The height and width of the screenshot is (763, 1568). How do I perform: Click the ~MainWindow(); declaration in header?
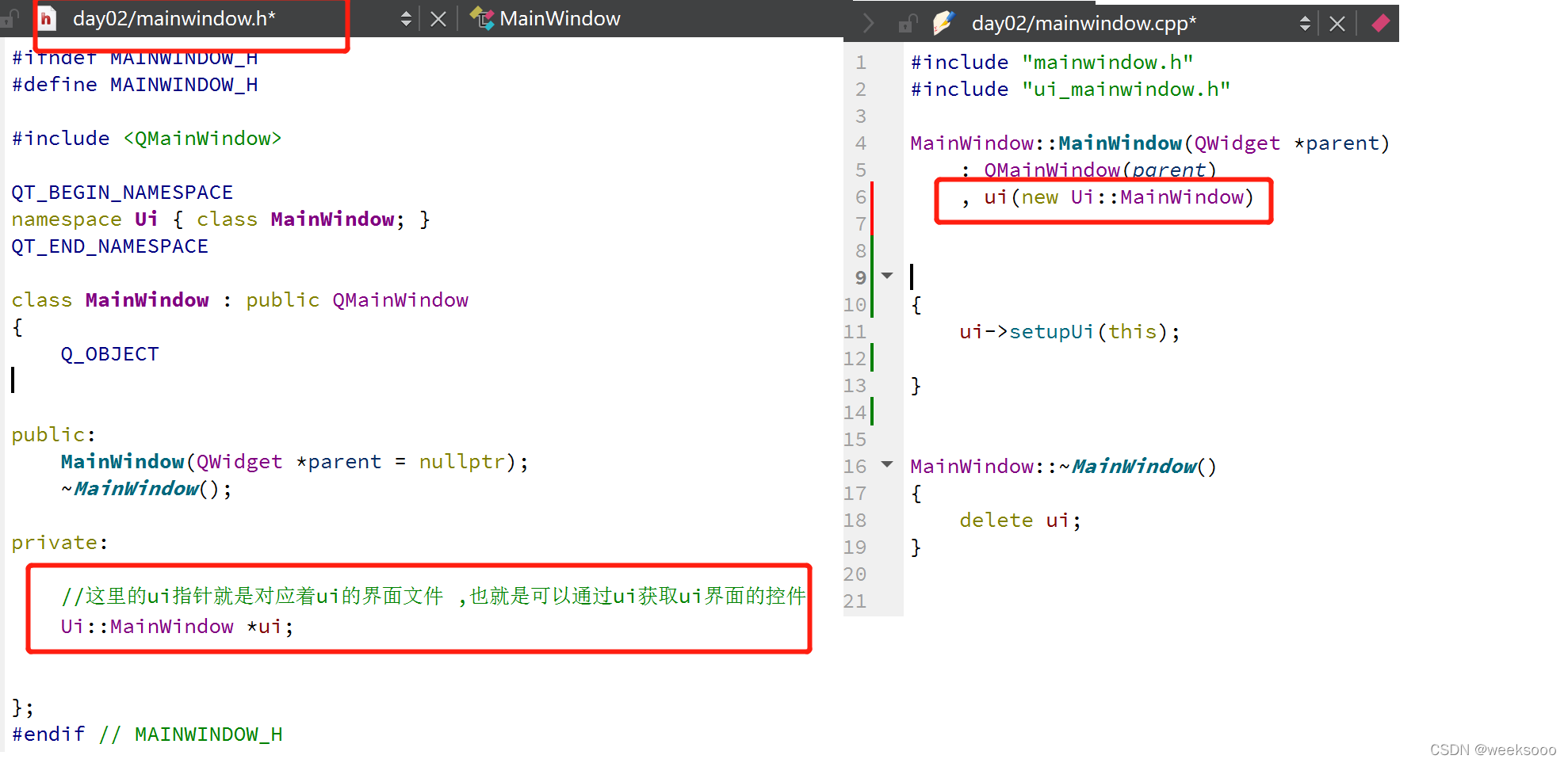coord(147,489)
